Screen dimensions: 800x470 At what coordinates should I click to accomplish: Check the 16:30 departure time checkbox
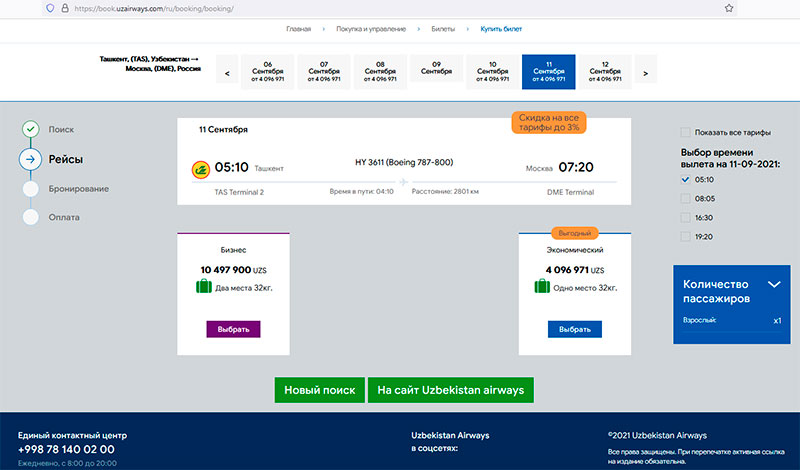pyautogui.click(x=685, y=217)
